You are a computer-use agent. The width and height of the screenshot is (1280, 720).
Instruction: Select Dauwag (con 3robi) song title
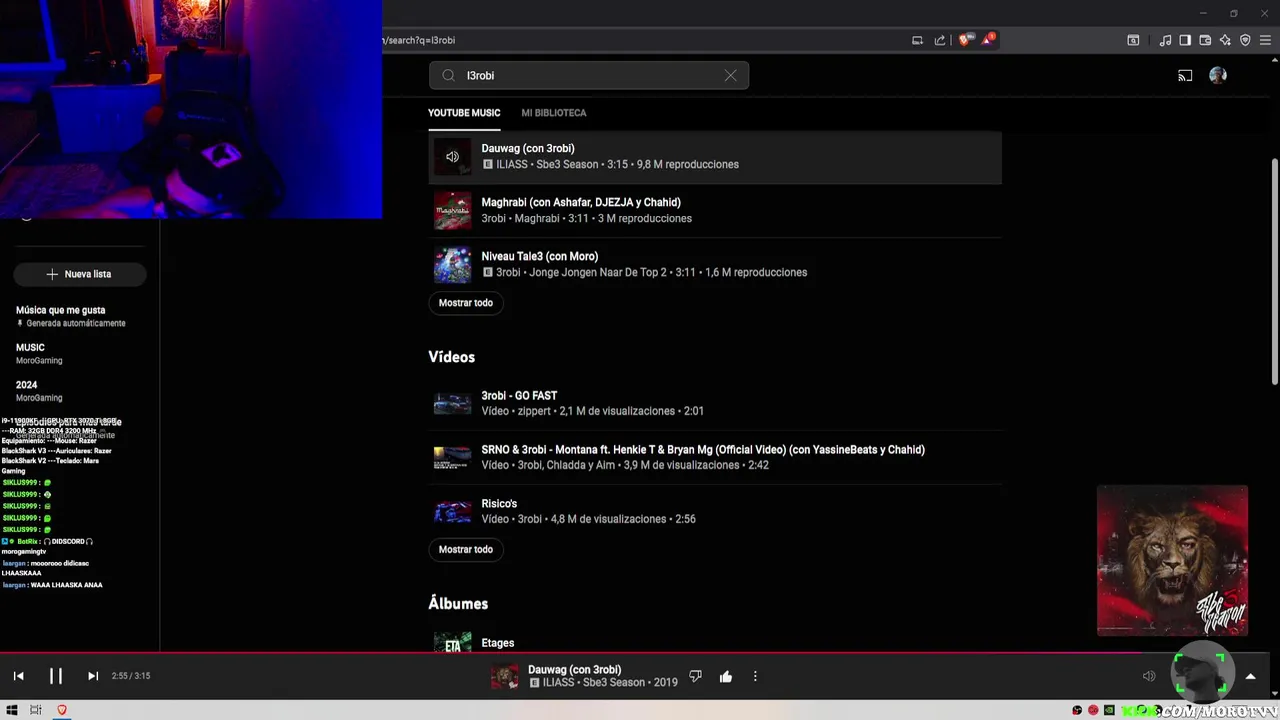(x=528, y=148)
